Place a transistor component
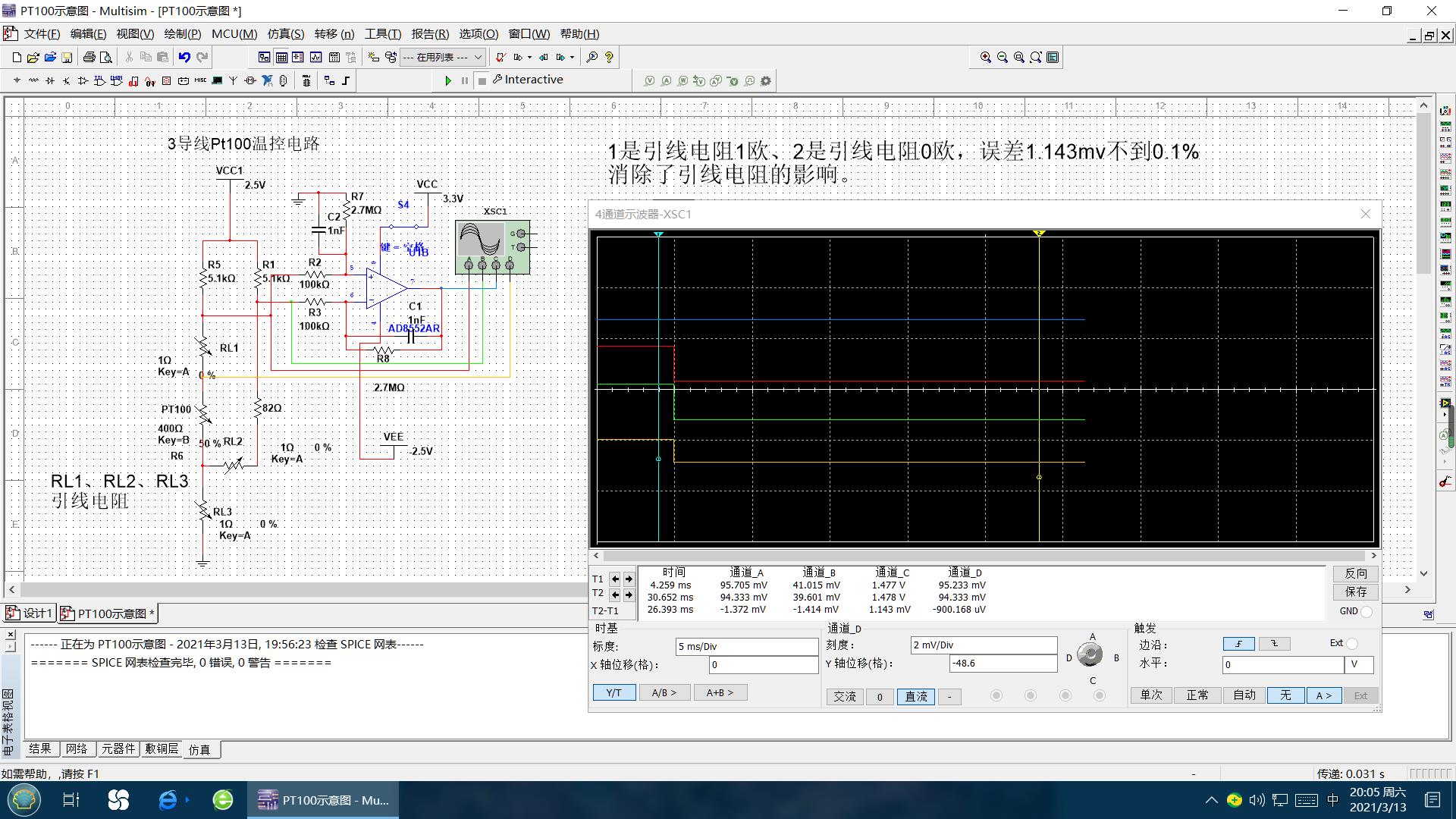 [67, 80]
